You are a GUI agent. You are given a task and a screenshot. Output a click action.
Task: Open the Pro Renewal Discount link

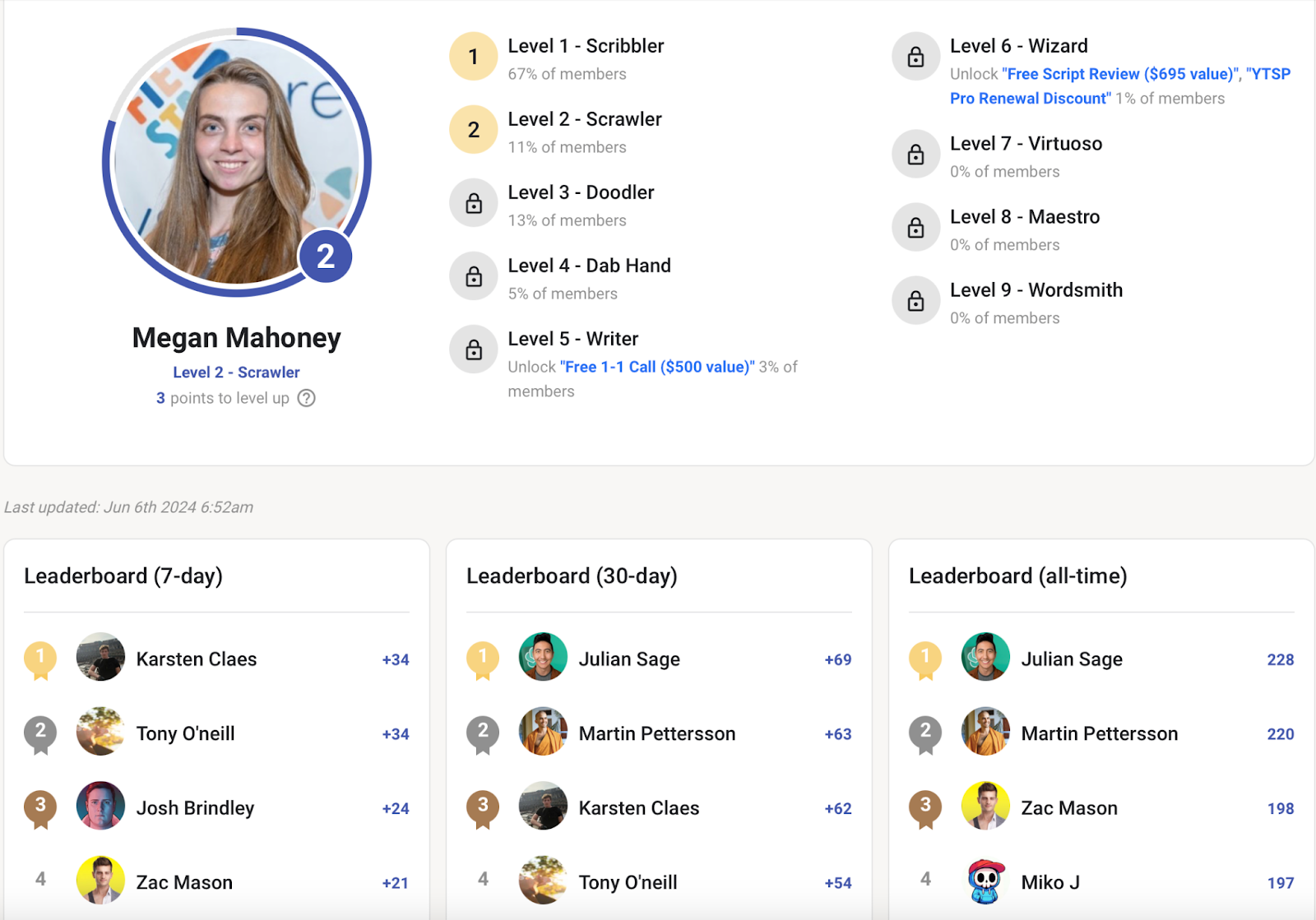[1031, 99]
